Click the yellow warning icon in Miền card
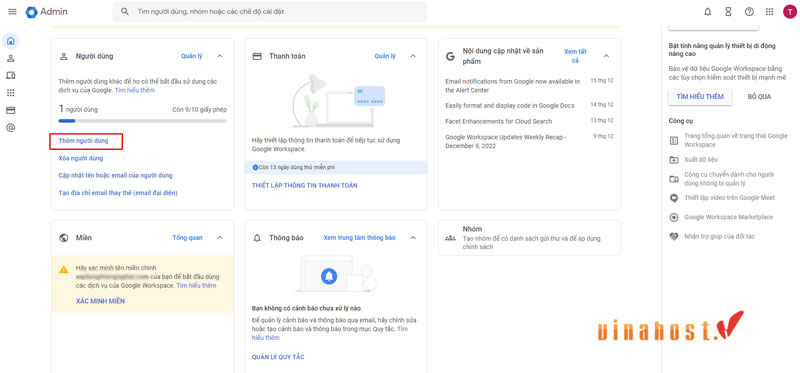The image size is (800, 373). (x=64, y=269)
